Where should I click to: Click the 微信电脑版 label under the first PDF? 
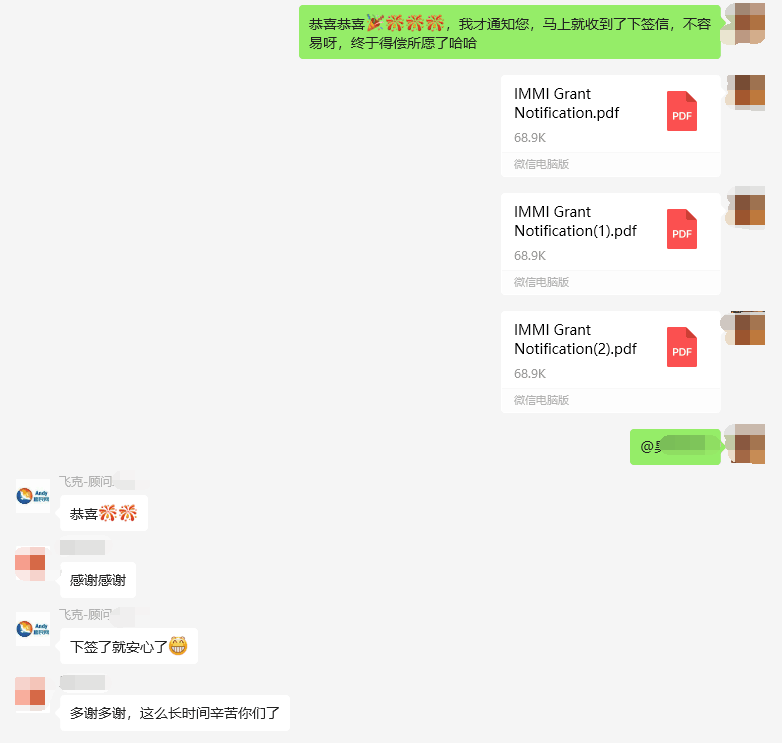[542, 164]
